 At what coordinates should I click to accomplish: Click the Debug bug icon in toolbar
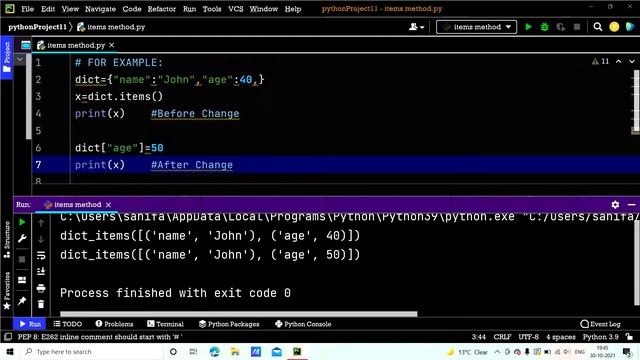[544, 27]
